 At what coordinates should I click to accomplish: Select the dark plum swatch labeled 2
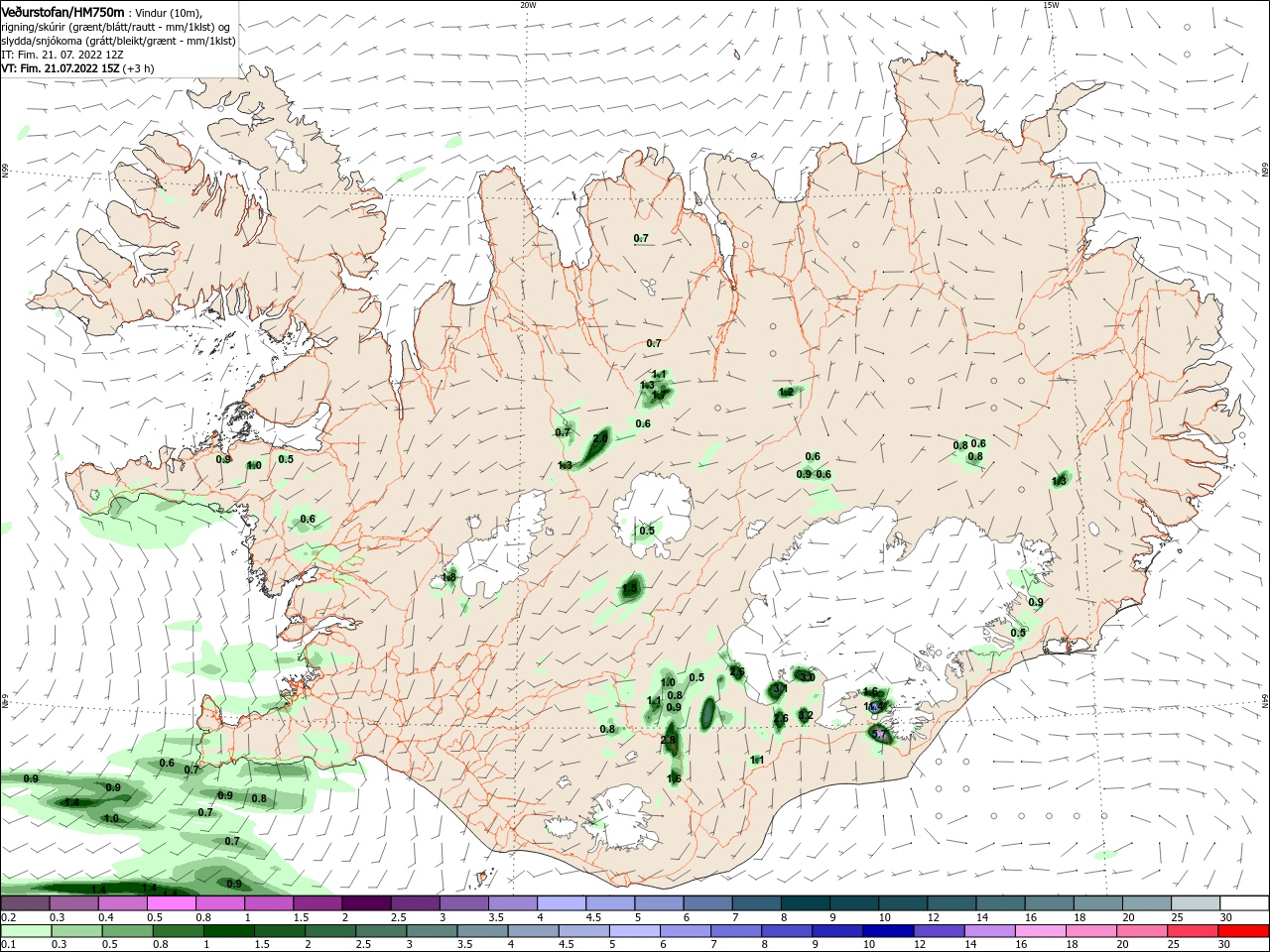coord(366,903)
